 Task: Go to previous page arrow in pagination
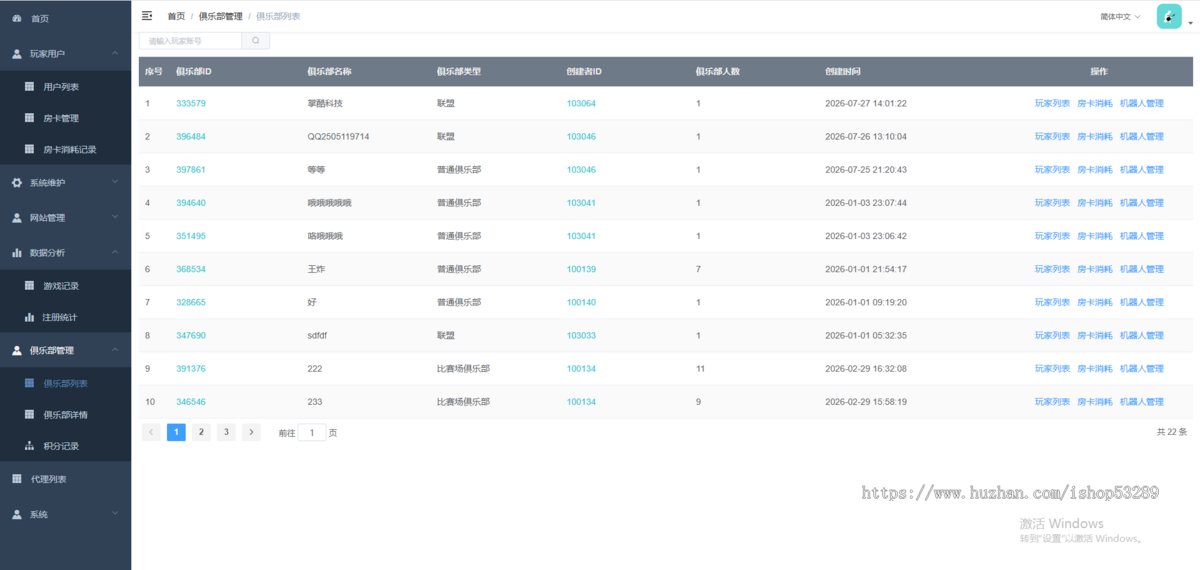151,432
